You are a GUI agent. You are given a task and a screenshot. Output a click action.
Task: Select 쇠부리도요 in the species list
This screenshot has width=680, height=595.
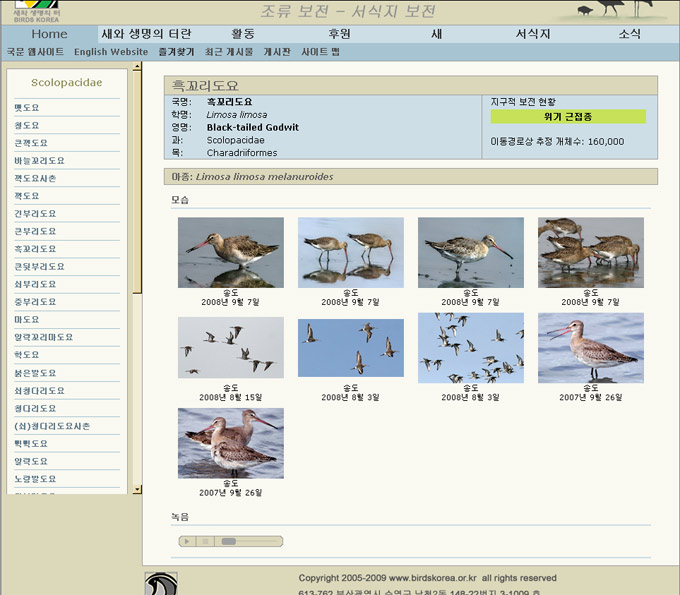click(35, 284)
